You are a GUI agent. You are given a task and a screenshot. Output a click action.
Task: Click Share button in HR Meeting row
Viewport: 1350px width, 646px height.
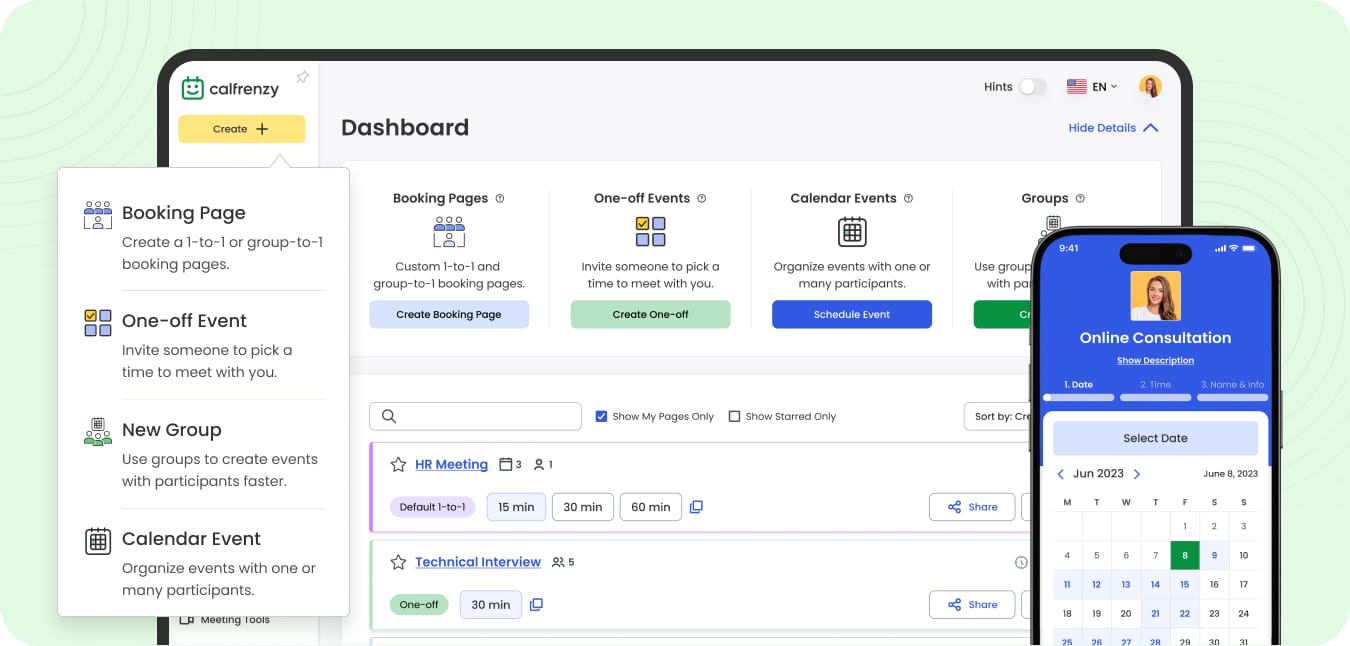[x=972, y=507]
